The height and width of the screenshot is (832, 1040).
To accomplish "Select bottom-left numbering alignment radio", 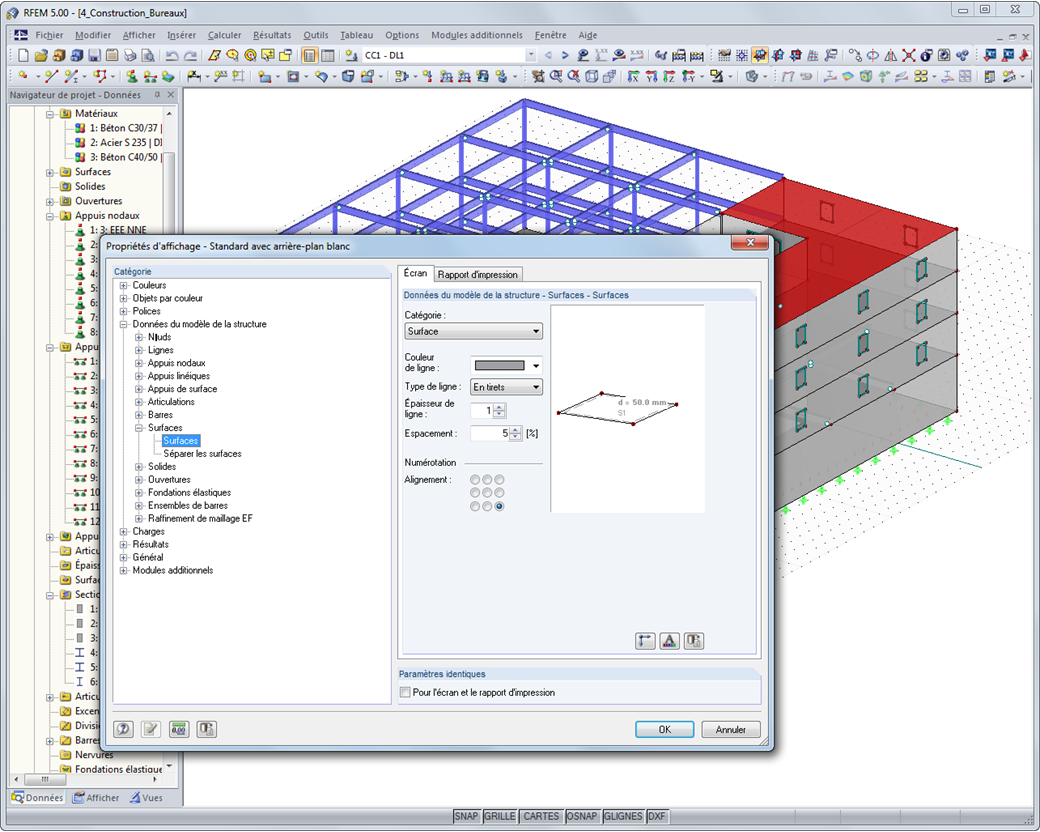I will 475,506.
